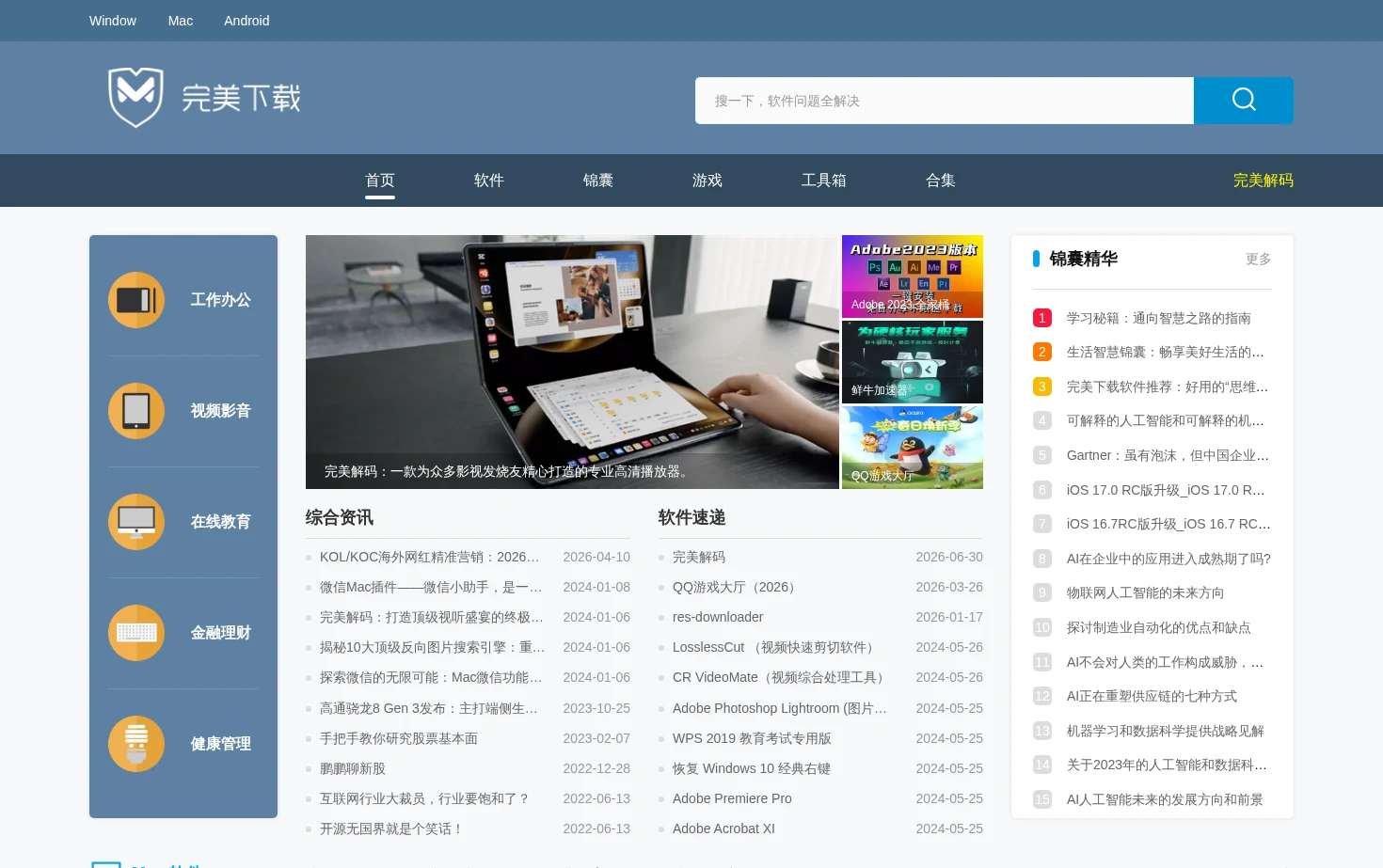
Task: Open 机器学习和数据科学提供战略见解
Action: point(1166,732)
